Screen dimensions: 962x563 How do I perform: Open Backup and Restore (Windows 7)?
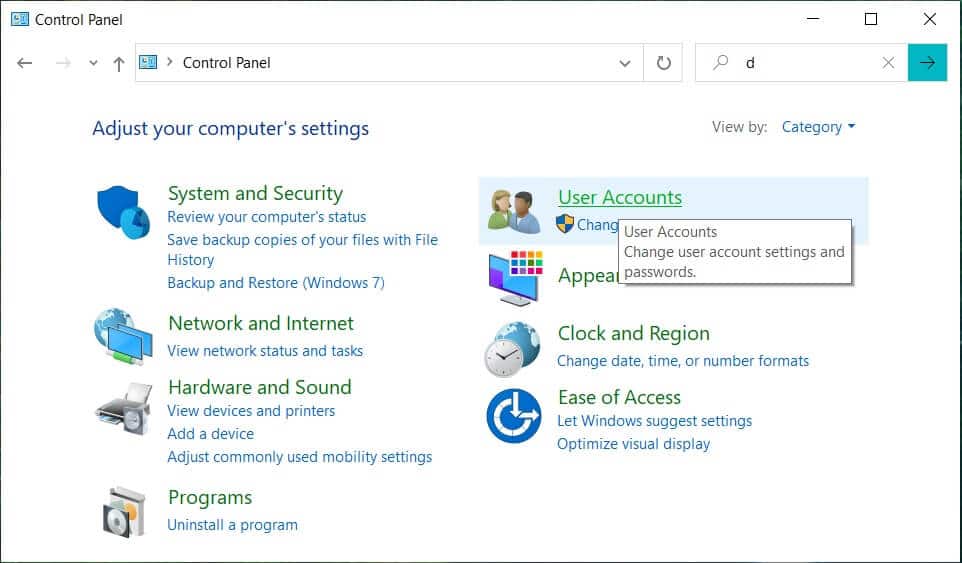point(275,283)
